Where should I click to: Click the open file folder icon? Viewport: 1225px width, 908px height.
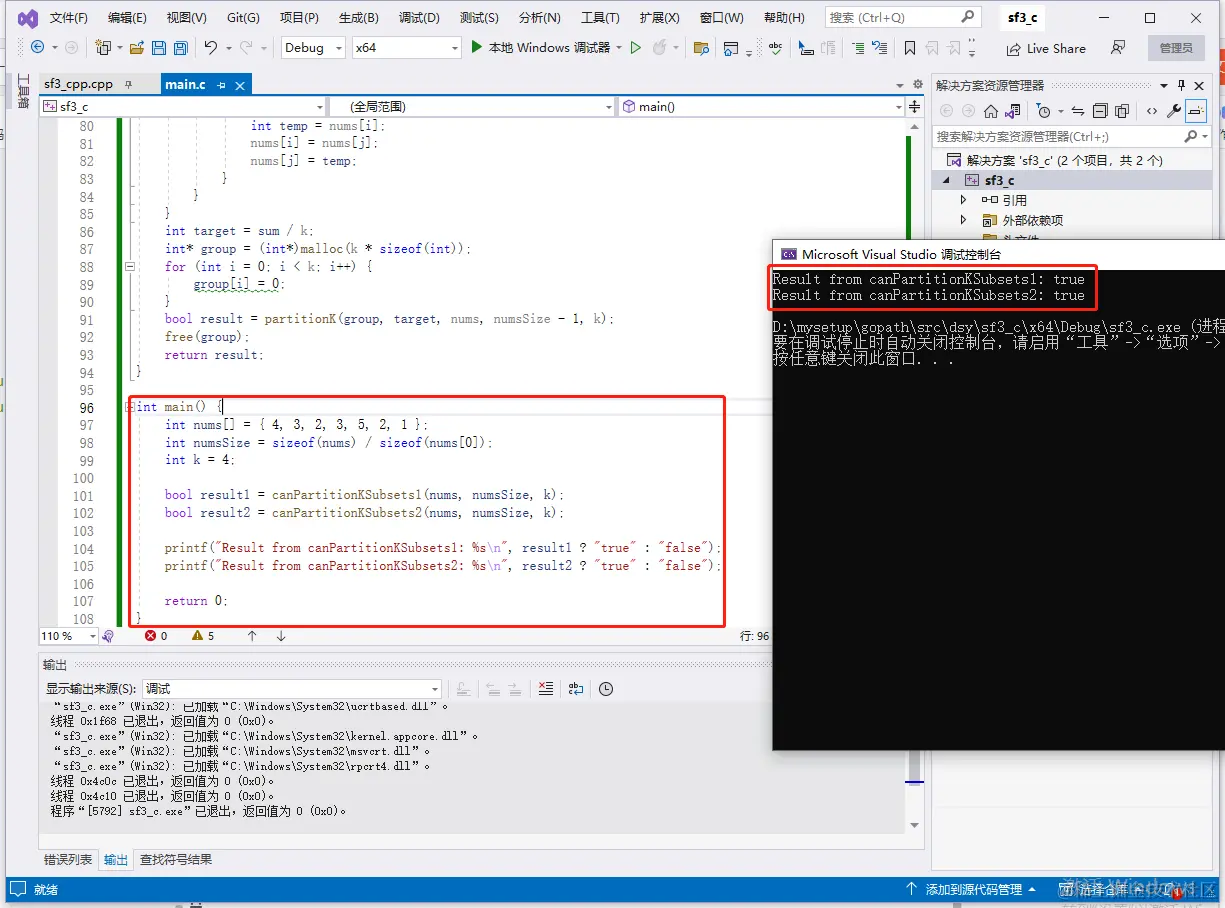pos(137,48)
